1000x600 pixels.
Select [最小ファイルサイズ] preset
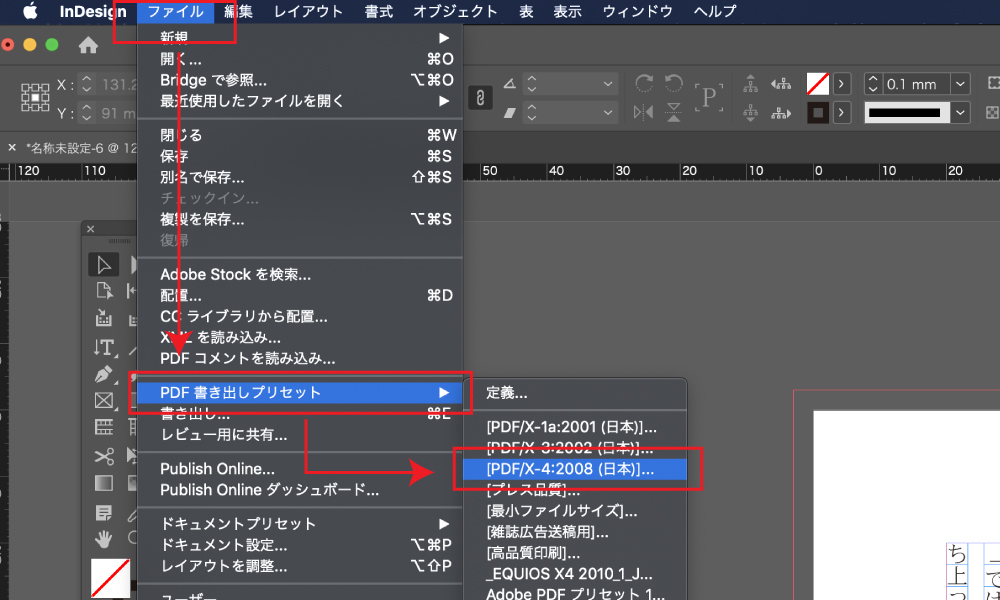[575, 511]
